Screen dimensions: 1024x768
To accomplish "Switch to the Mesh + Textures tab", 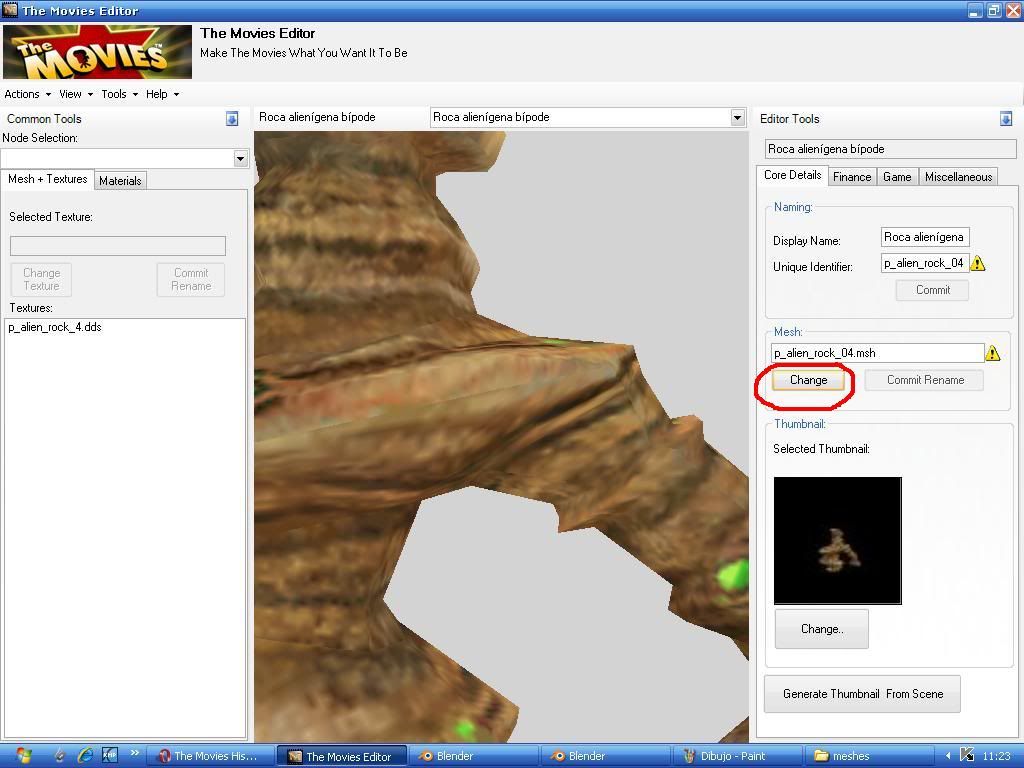I will 48,179.
